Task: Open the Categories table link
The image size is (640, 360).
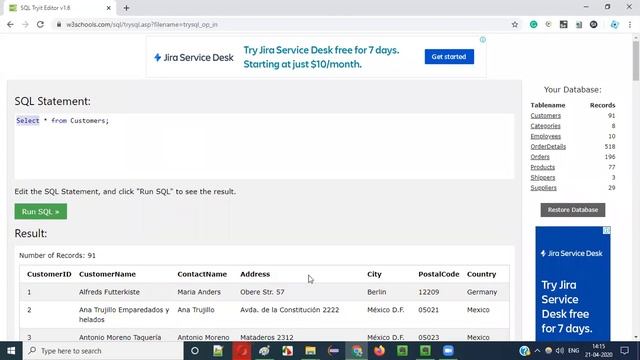Action: pyautogui.click(x=545, y=126)
